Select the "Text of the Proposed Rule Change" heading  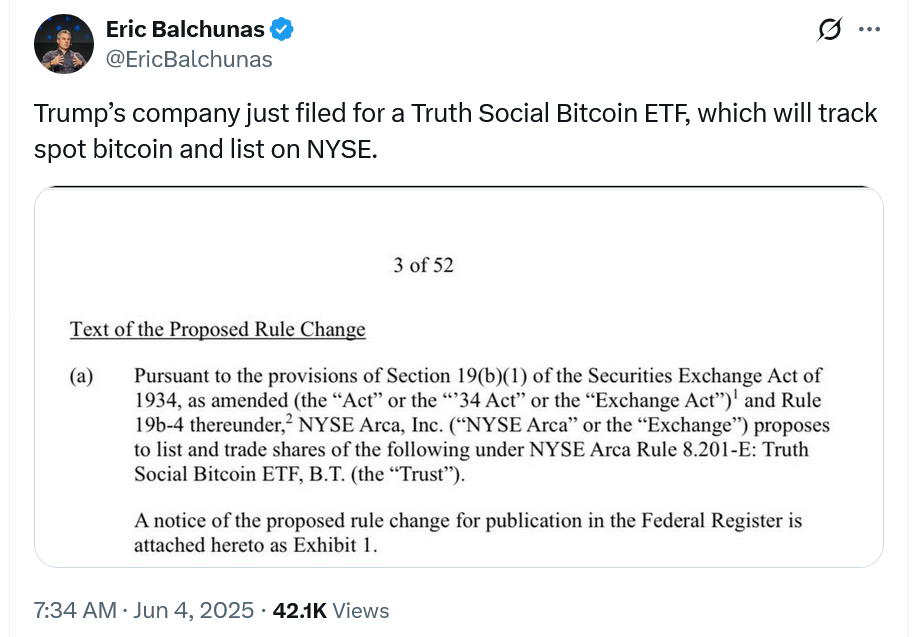(x=218, y=329)
